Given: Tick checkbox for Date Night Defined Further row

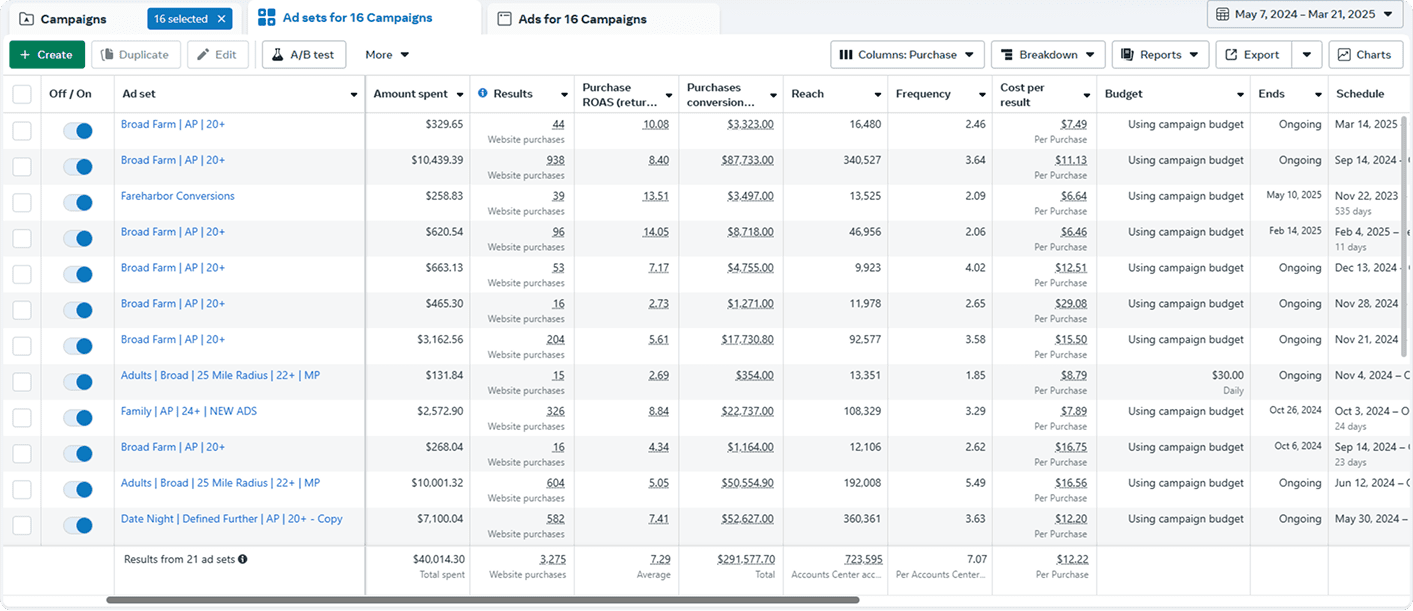Looking at the screenshot, I should point(22,525).
